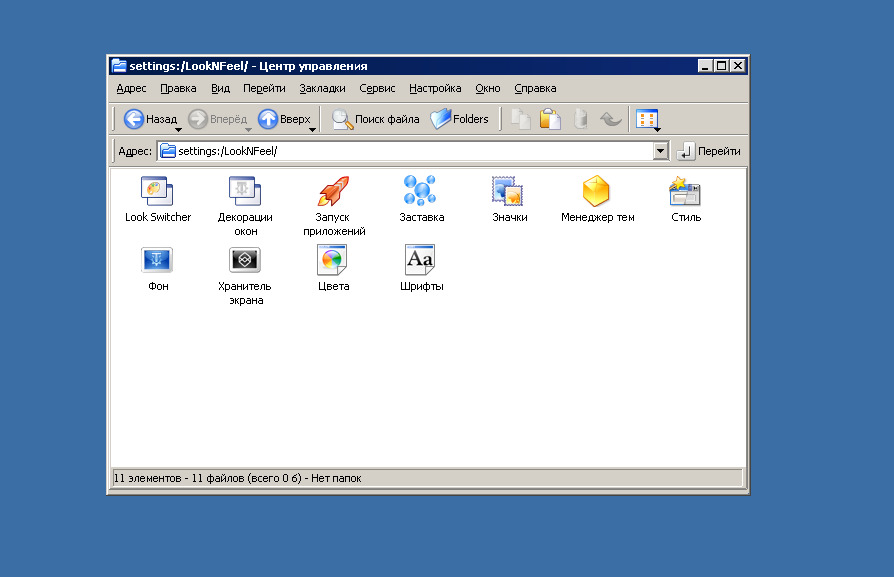
Task: Open the Look Switcher settings icon
Action: [157, 191]
